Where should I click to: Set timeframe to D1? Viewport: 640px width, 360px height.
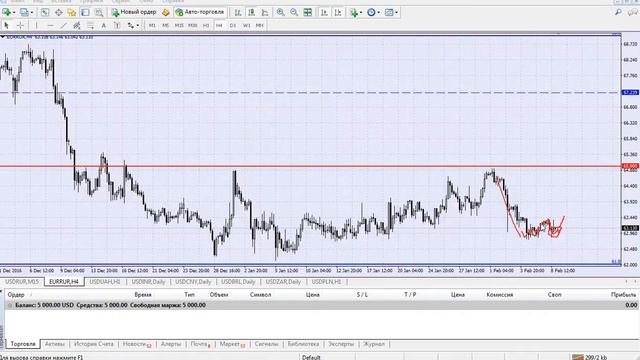tap(233, 25)
